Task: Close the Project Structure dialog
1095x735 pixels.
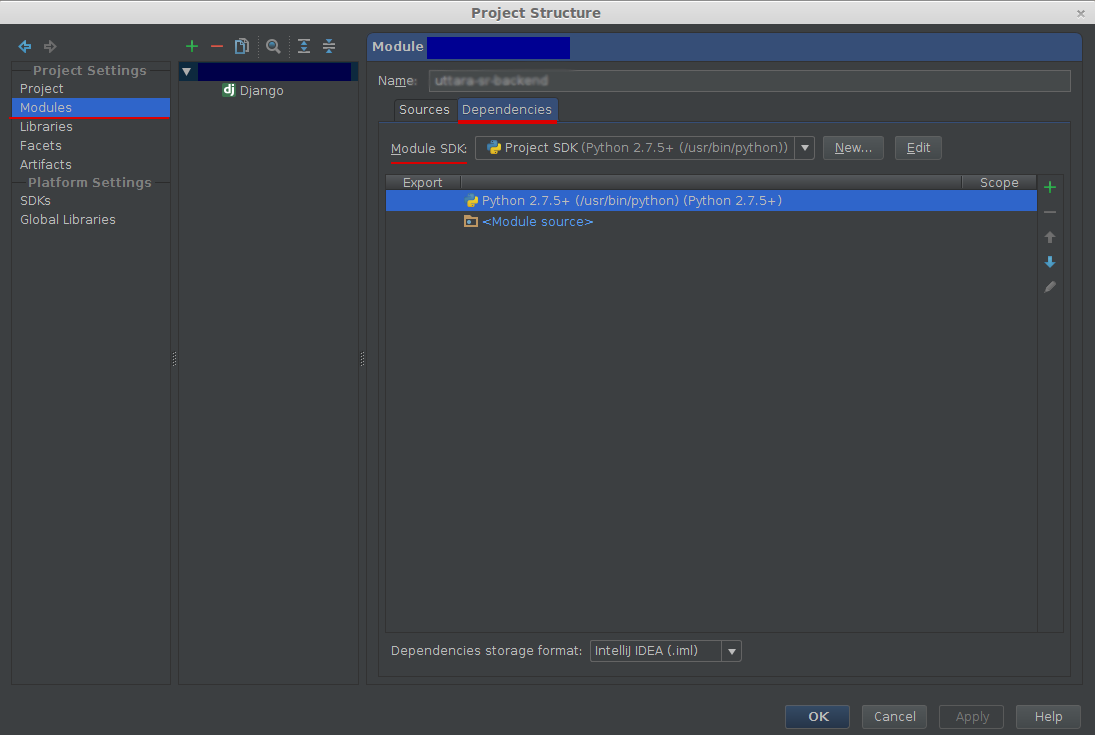Action: pyautogui.click(x=1080, y=13)
